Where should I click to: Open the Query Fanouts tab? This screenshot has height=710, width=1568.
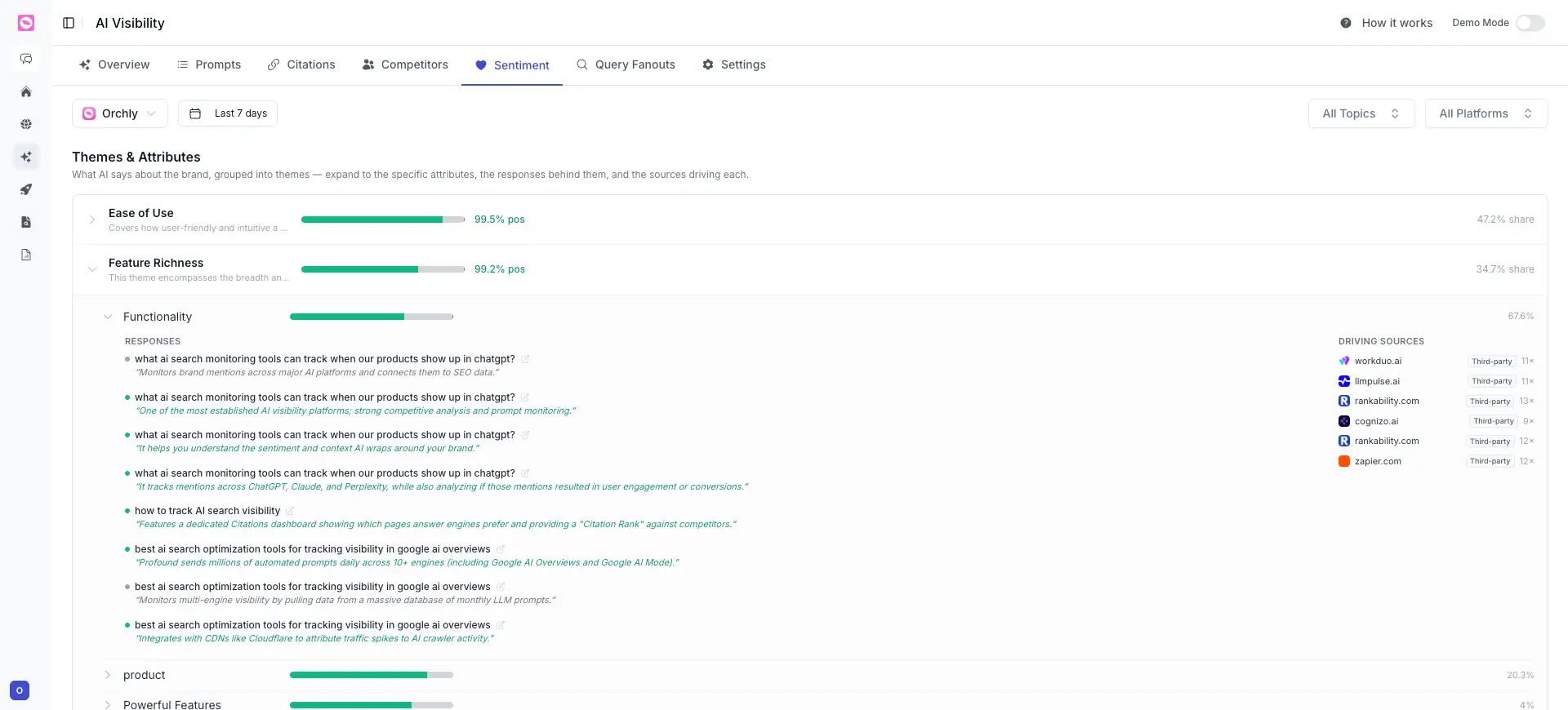626,64
